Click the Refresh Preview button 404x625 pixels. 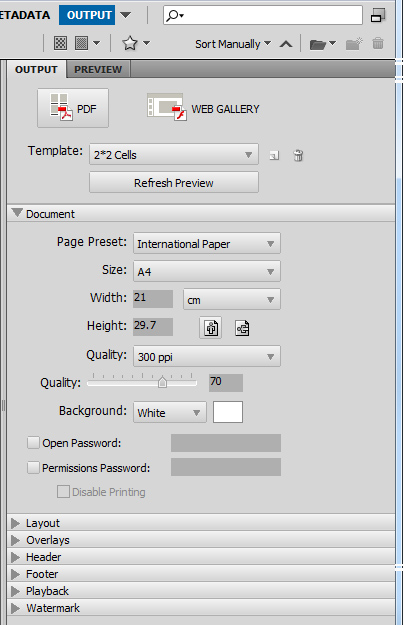[x=174, y=183]
